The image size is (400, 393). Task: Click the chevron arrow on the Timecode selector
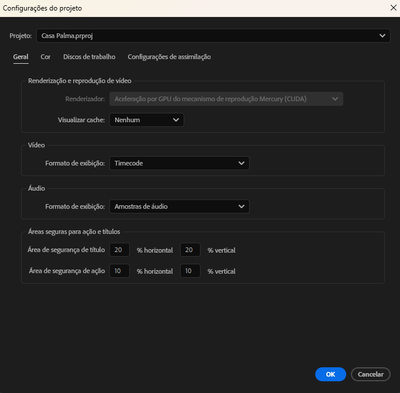click(241, 163)
